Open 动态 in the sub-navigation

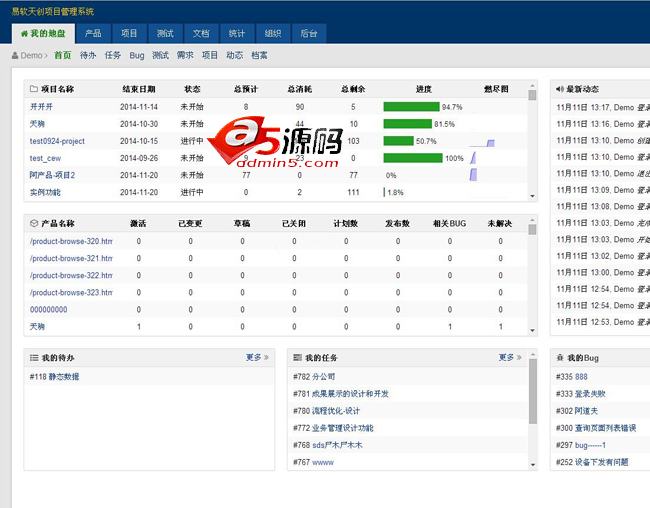[235, 55]
